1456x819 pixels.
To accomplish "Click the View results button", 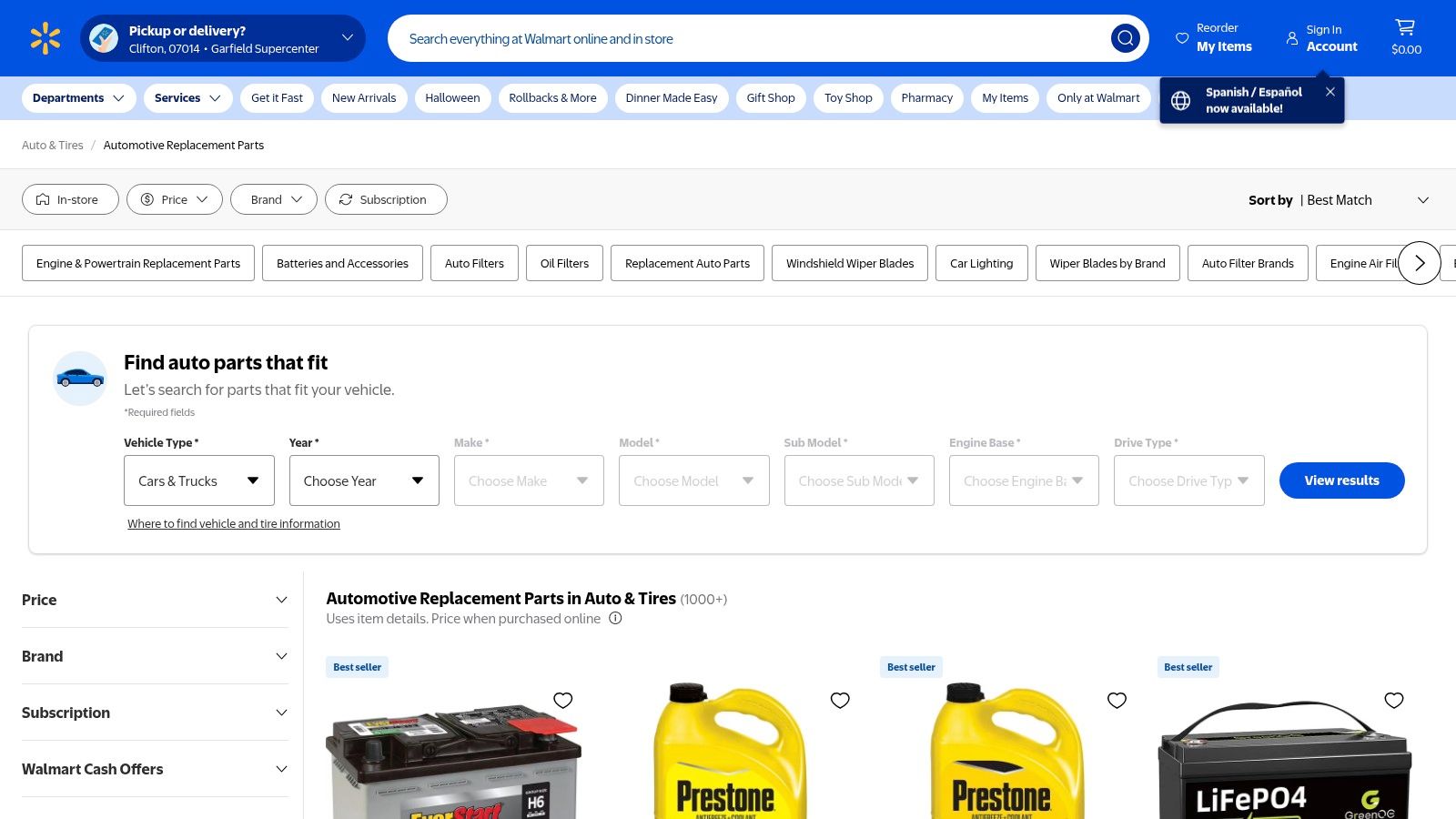I will 1342,480.
